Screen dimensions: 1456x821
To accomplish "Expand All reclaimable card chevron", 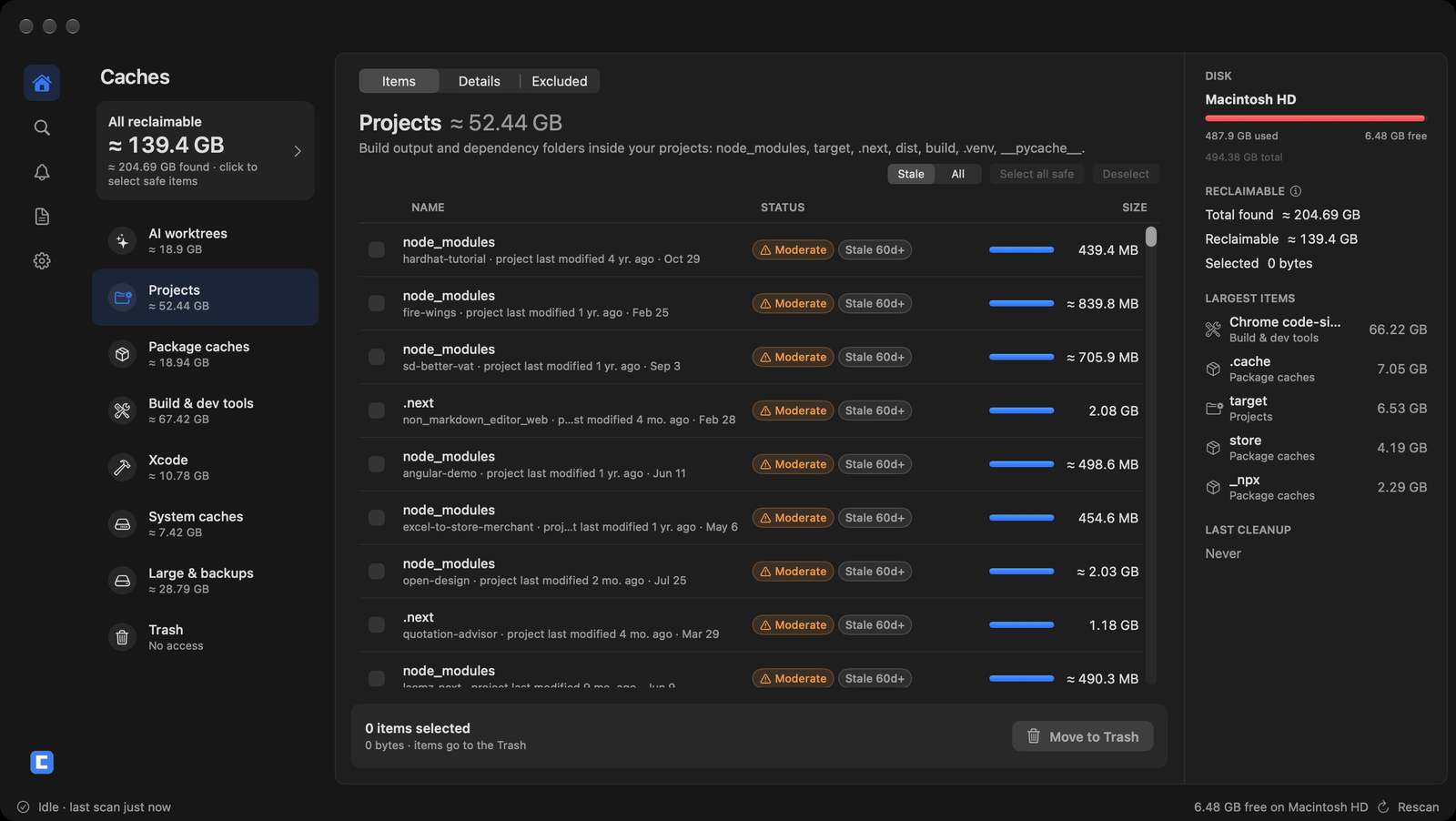I will pos(298,151).
